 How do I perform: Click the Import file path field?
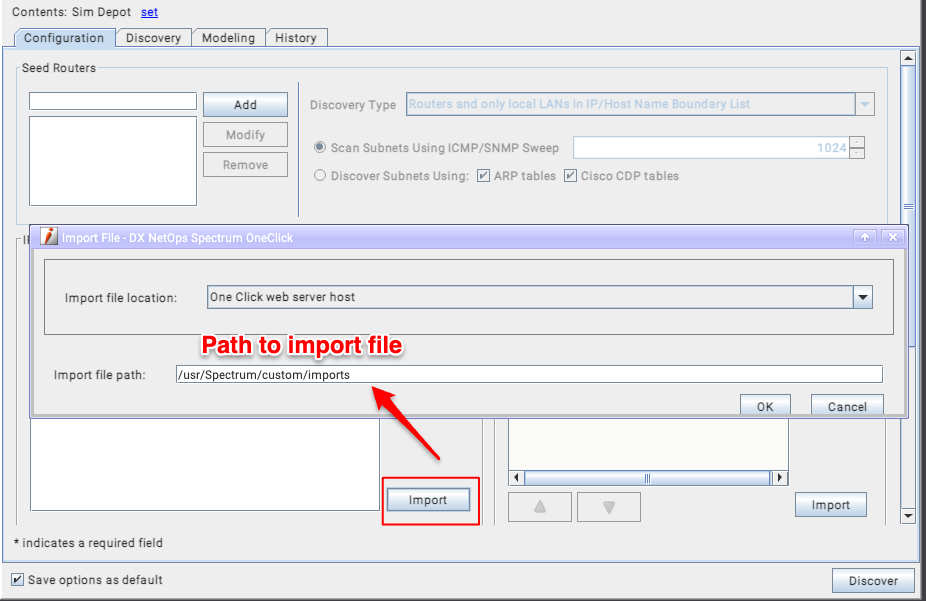529,374
